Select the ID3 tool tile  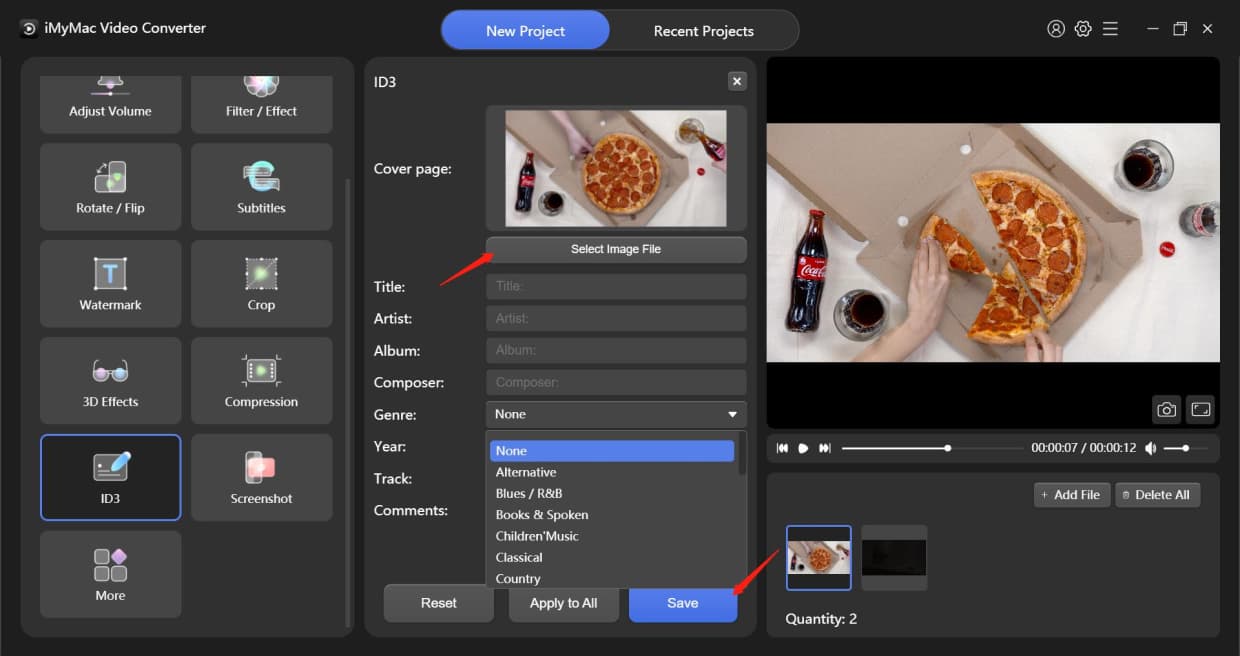(x=110, y=477)
